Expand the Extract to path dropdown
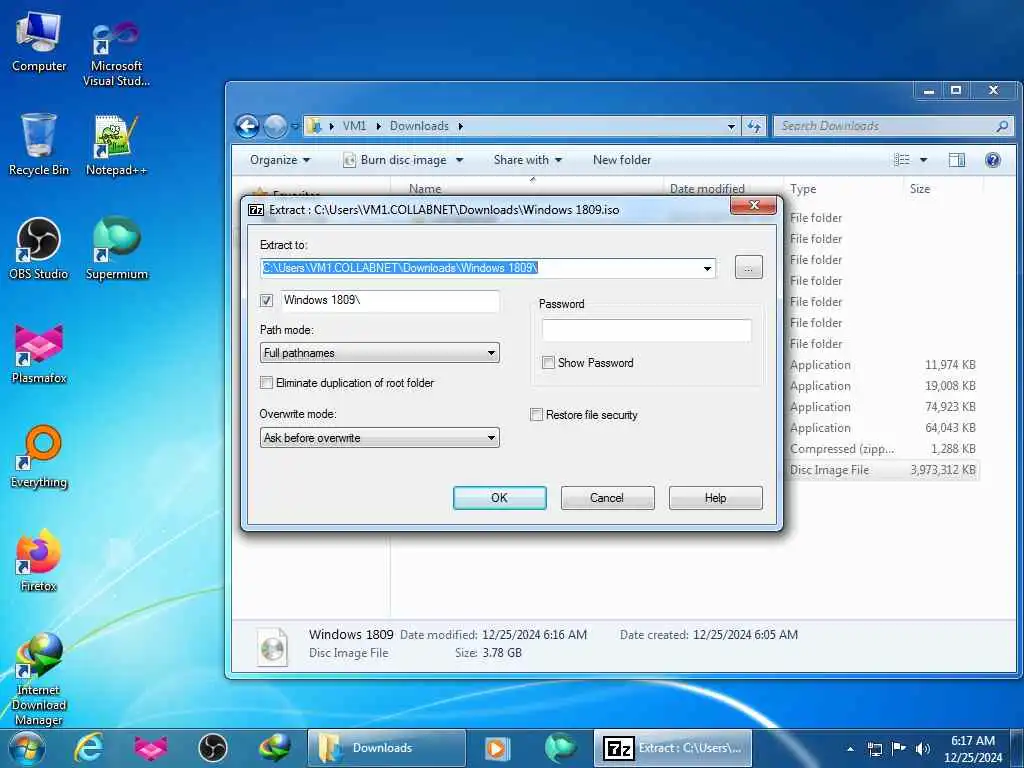Image resolution: width=1024 pixels, height=768 pixels. pos(707,268)
